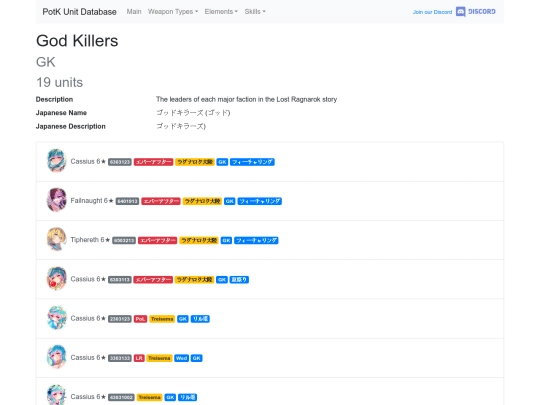
Task: Click yellow Treisema badge in PoL row
Action: pos(162,319)
